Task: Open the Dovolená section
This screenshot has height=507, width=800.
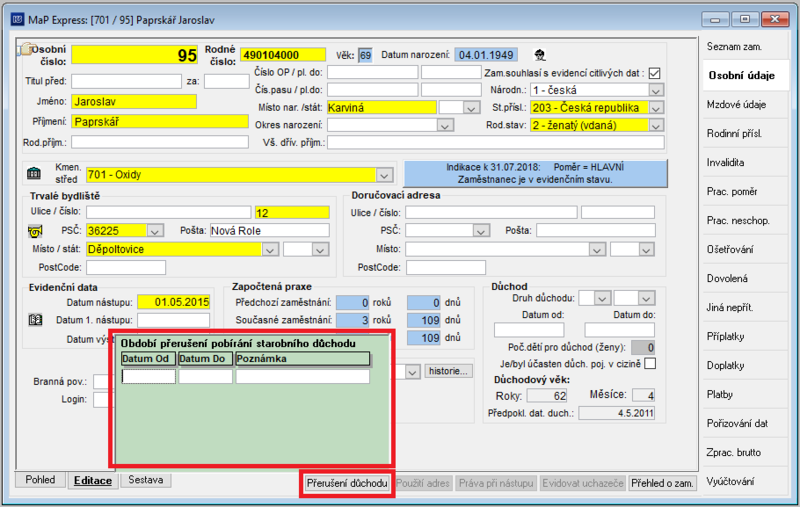Action: pos(745,278)
